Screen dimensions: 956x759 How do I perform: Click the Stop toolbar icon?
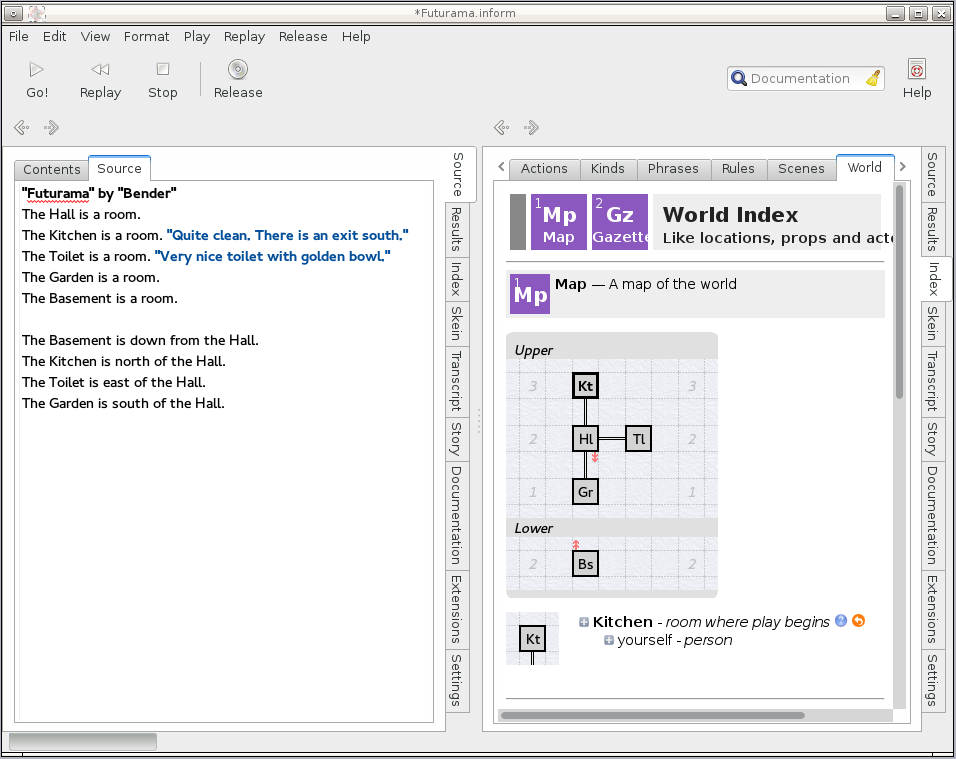(162, 69)
